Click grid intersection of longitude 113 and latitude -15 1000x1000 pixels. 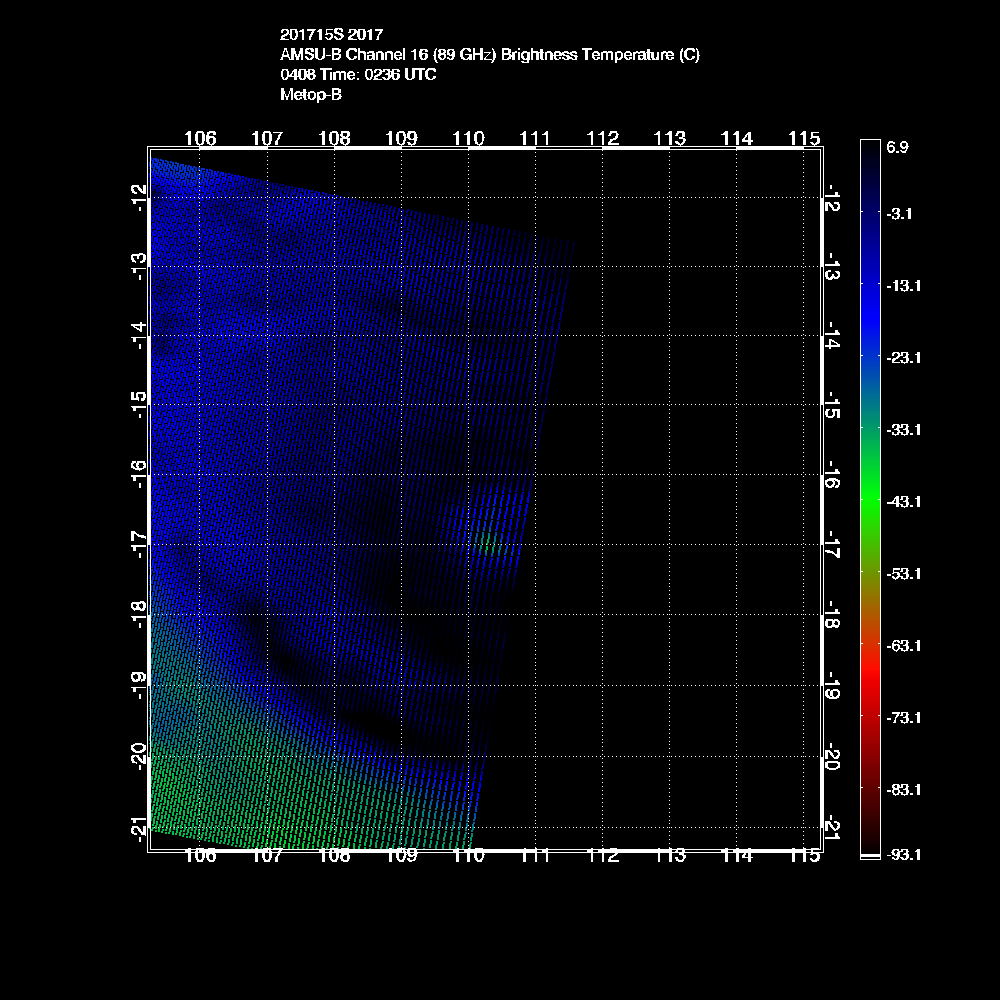[669, 405]
